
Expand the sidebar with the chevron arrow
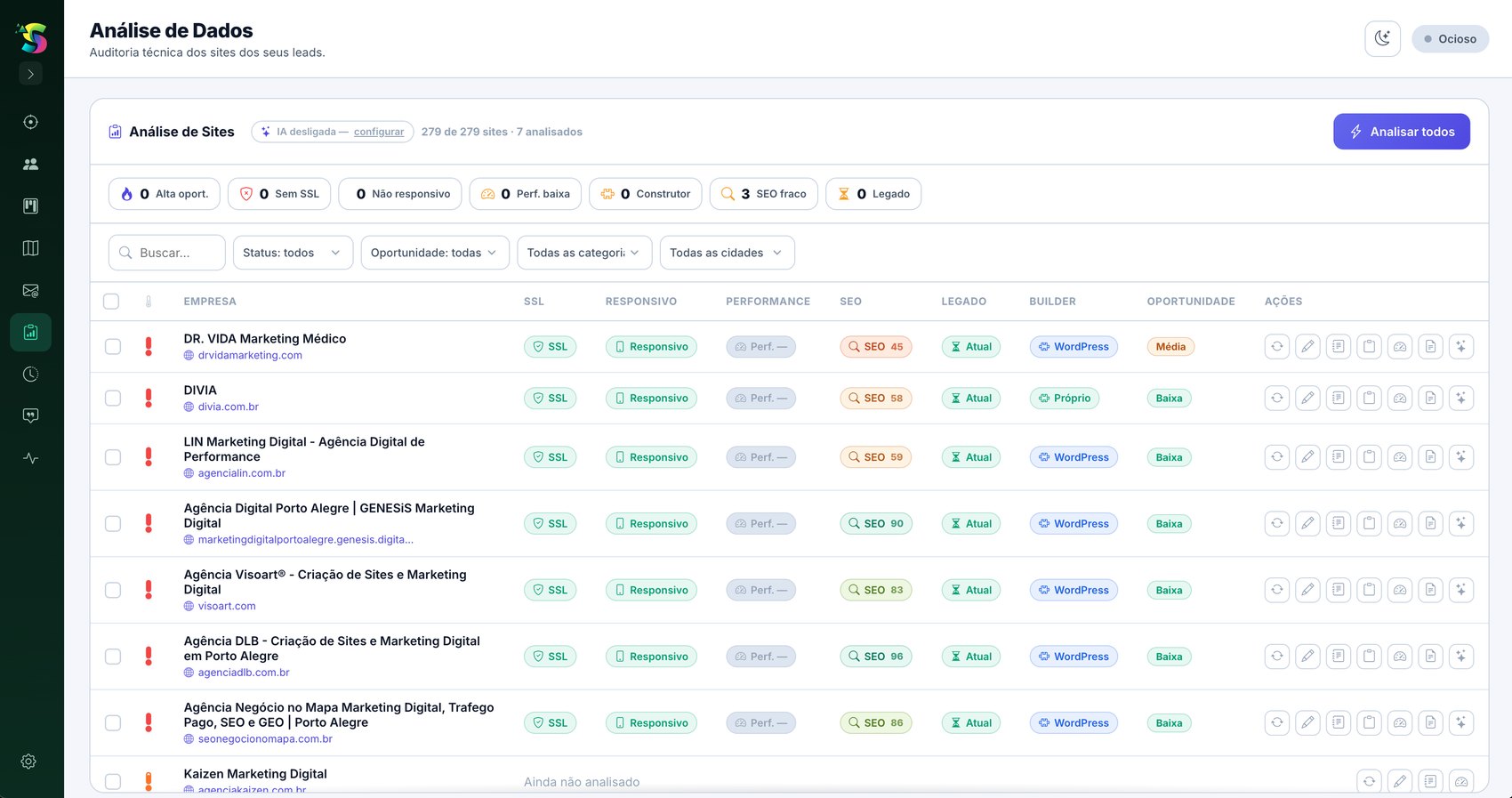30,74
